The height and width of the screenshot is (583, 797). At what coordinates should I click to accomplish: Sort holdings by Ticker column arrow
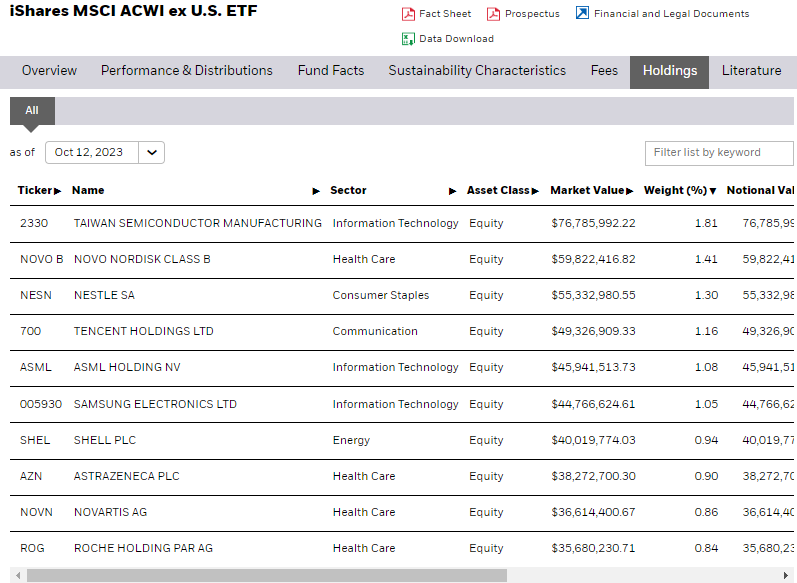pyautogui.click(x=57, y=191)
